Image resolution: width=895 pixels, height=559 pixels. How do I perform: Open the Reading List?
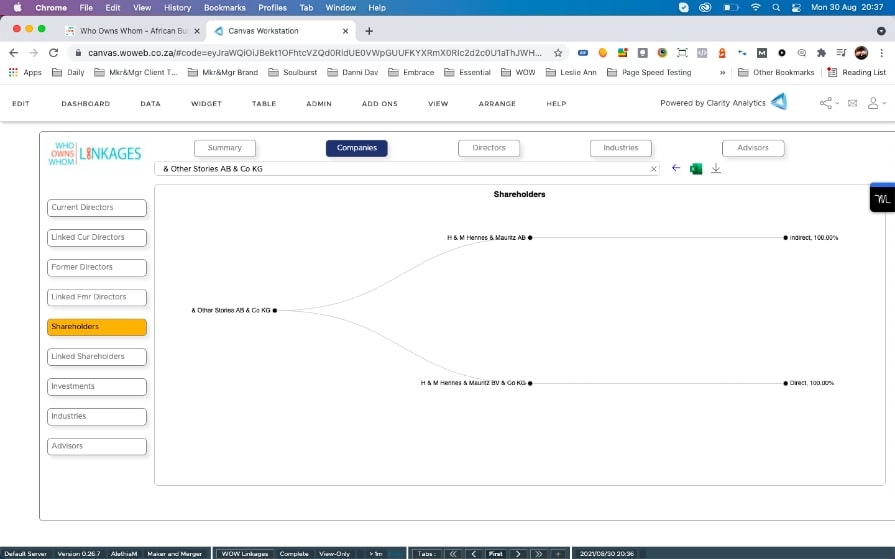(x=857, y=73)
